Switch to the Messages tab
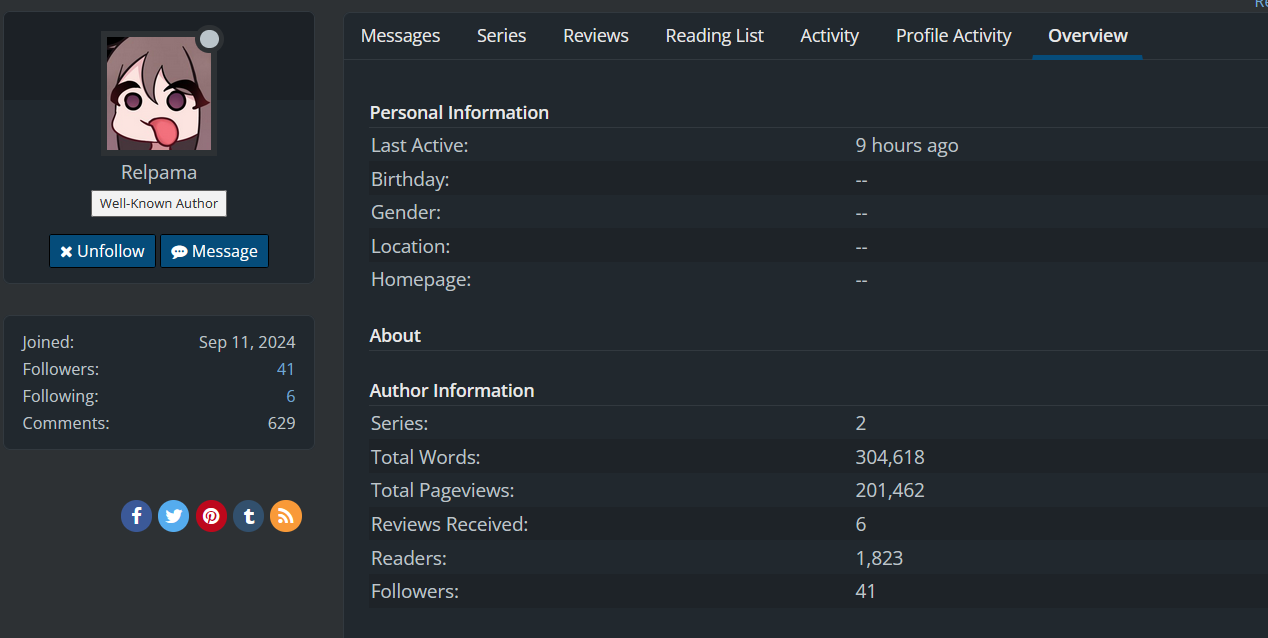 pos(400,36)
